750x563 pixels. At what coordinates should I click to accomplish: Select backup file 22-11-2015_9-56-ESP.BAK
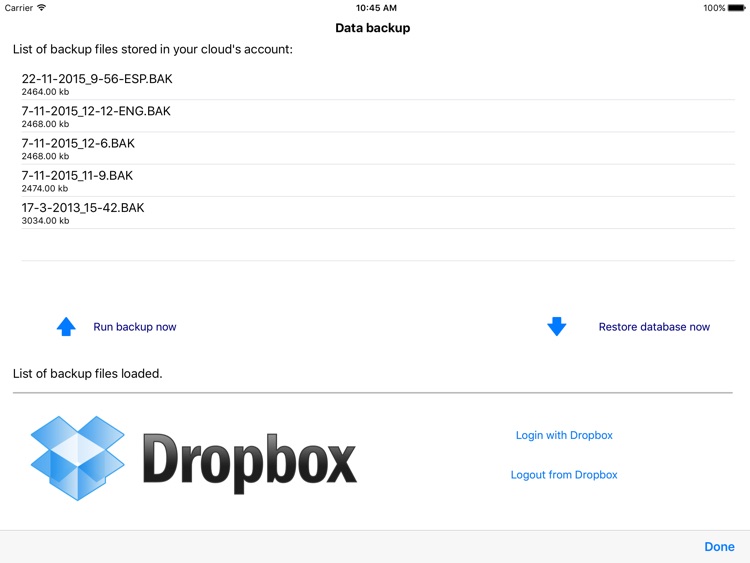378,84
